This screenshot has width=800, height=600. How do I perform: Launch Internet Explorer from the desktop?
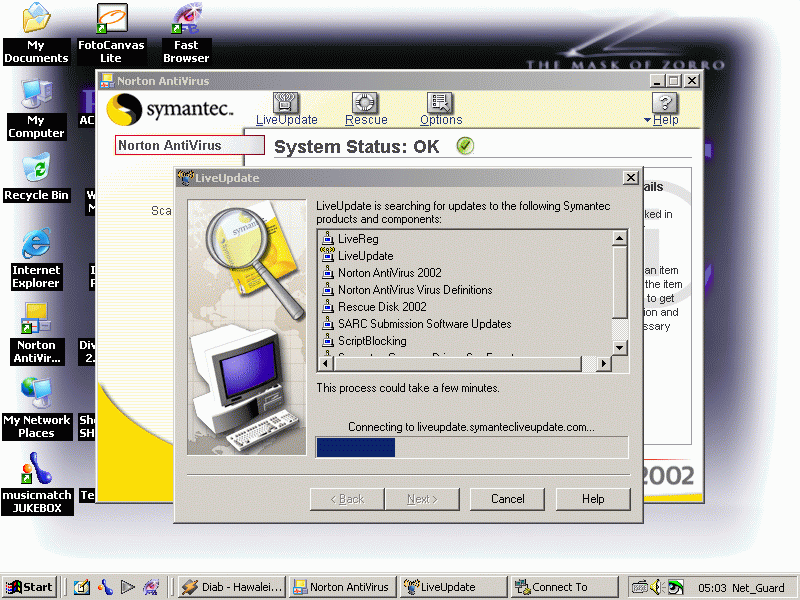pyautogui.click(x=36, y=259)
